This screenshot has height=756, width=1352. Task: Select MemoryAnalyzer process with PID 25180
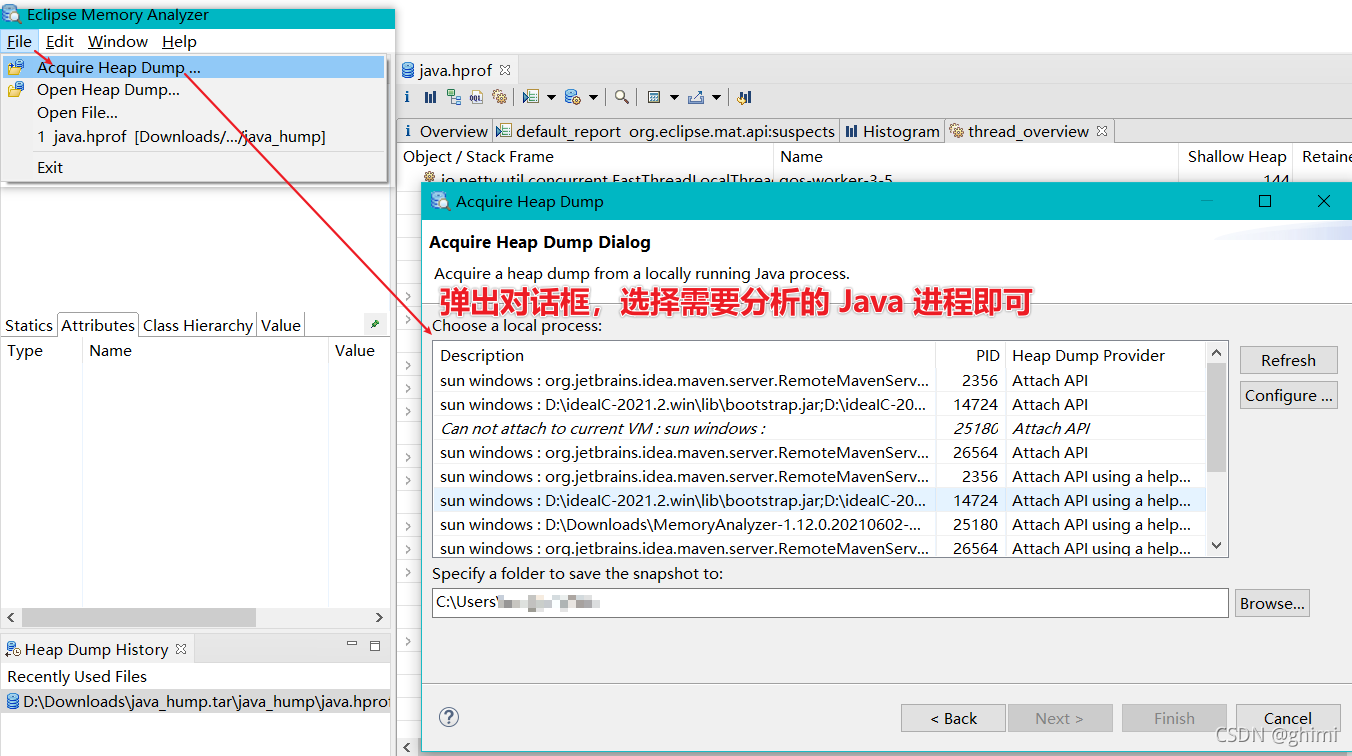click(x=819, y=524)
